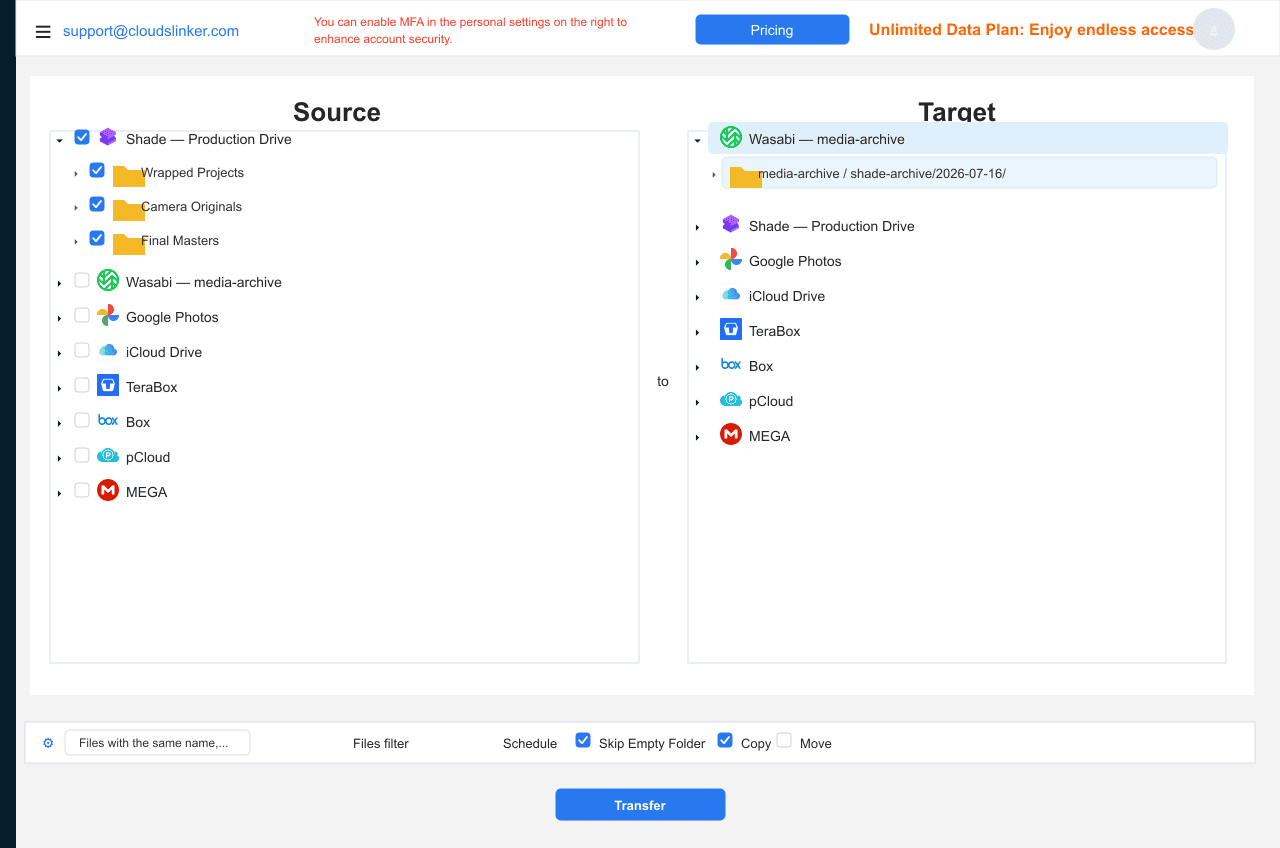Click the Box icon in Source list
The image size is (1280, 848).
(108, 420)
